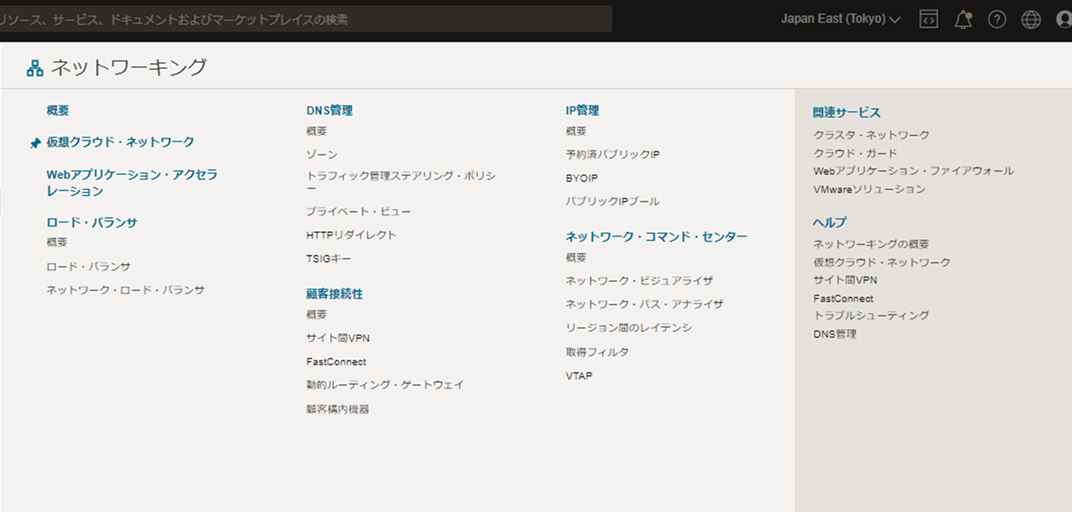This screenshot has width=1072, height=512.
Task: Open 概要 under ネットワーク・コマンド・センター
Action: [576, 258]
